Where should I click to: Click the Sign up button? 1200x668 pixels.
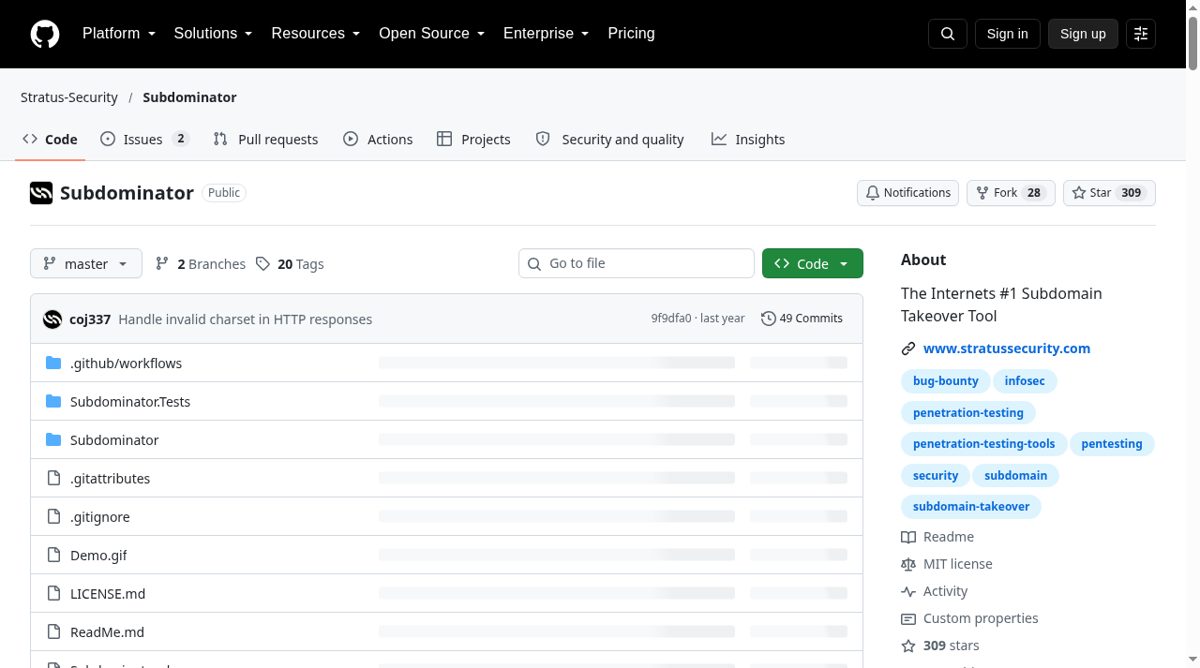tap(1083, 34)
